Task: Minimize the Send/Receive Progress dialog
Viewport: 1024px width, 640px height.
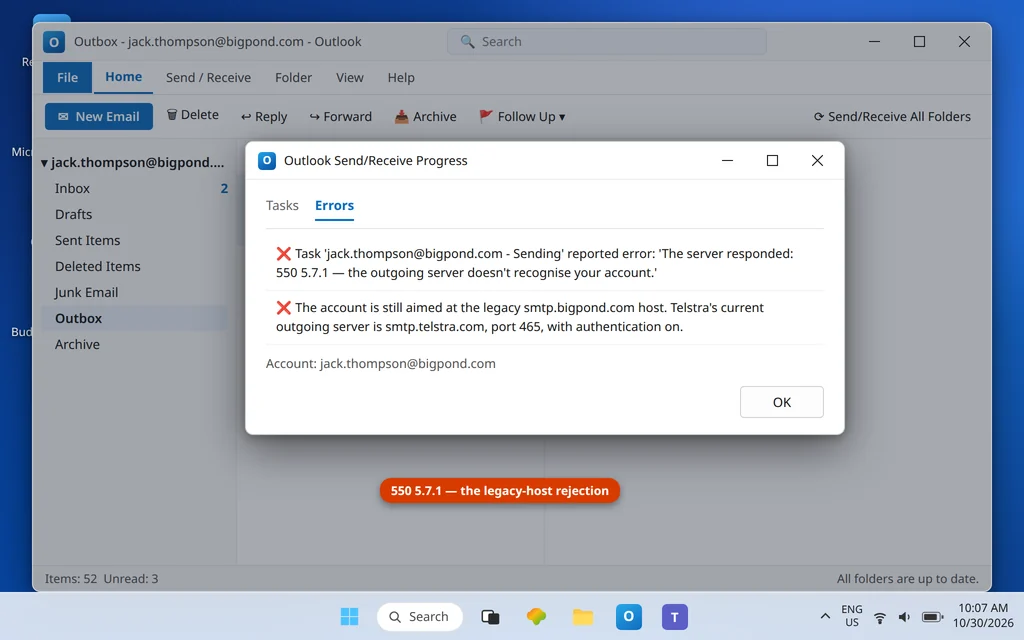Action: coord(727,161)
